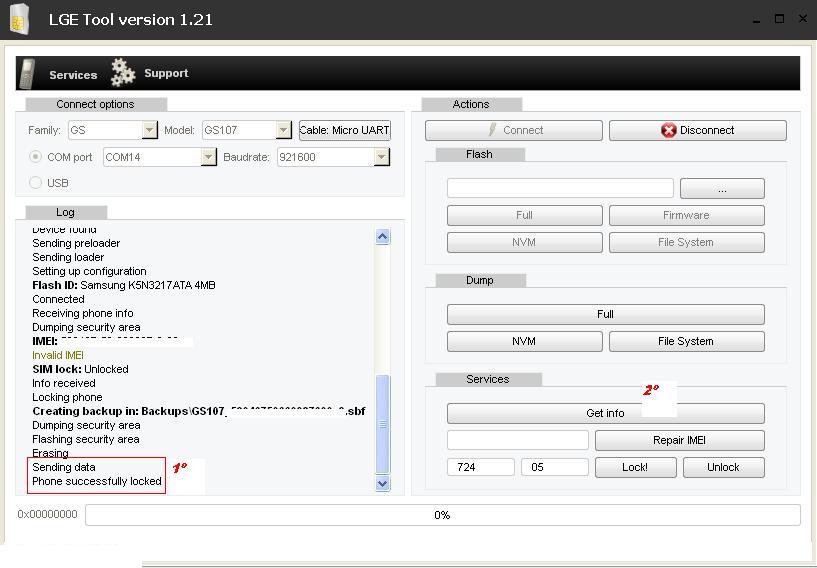Image resolution: width=817 pixels, height=568 pixels.
Task: Click the Info received log line
Action: (x=64, y=383)
